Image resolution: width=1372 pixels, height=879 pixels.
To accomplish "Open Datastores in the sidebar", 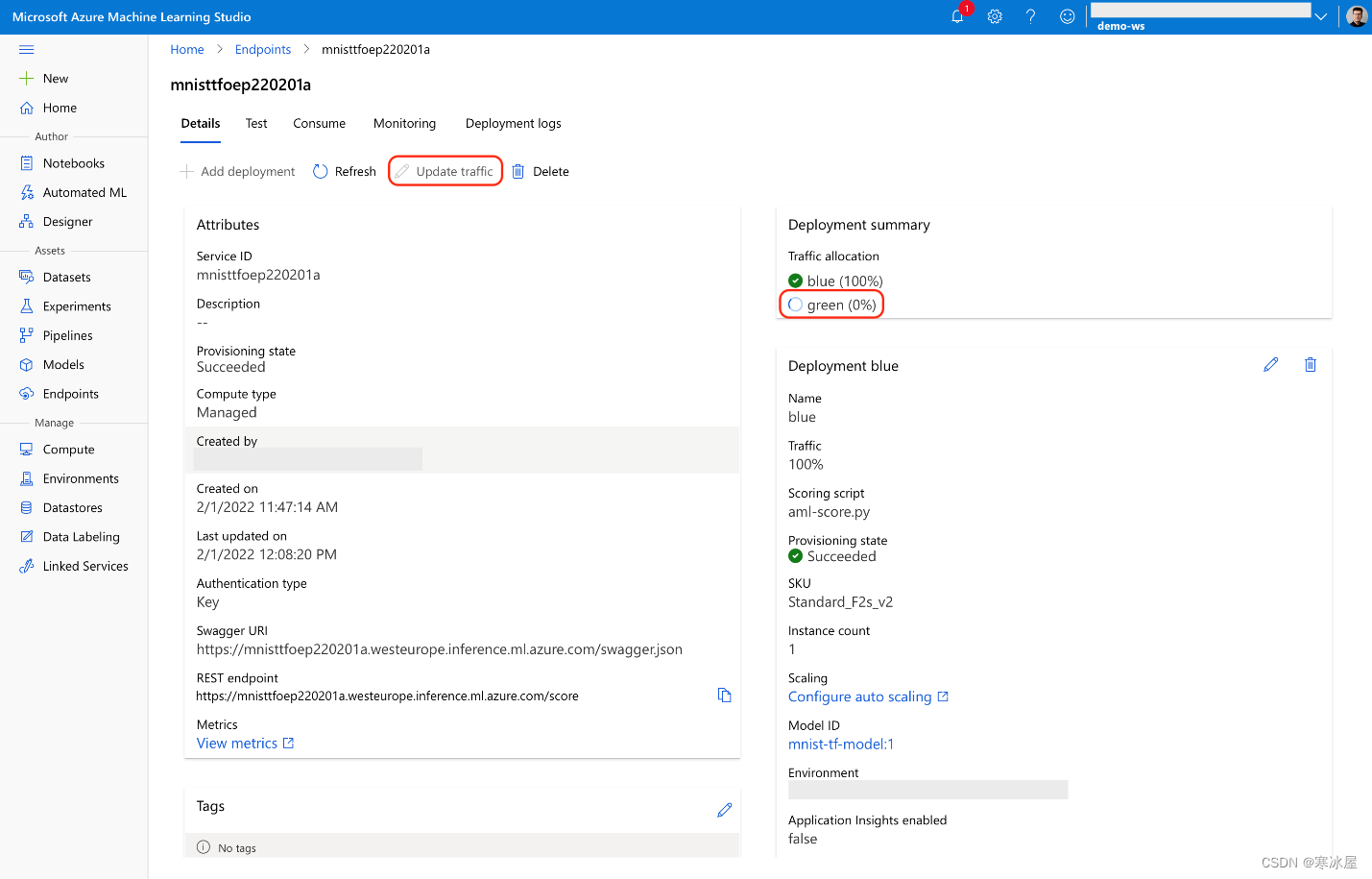I will [74, 508].
